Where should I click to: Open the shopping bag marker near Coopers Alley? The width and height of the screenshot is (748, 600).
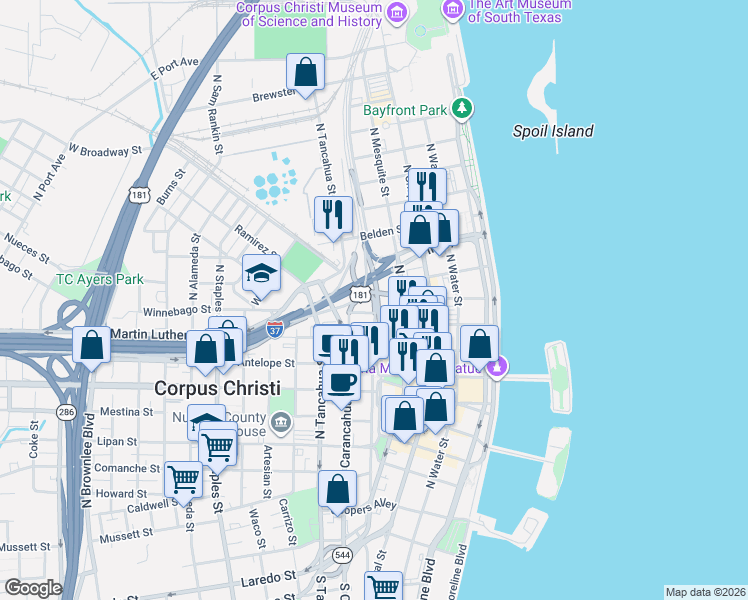pos(337,492)
